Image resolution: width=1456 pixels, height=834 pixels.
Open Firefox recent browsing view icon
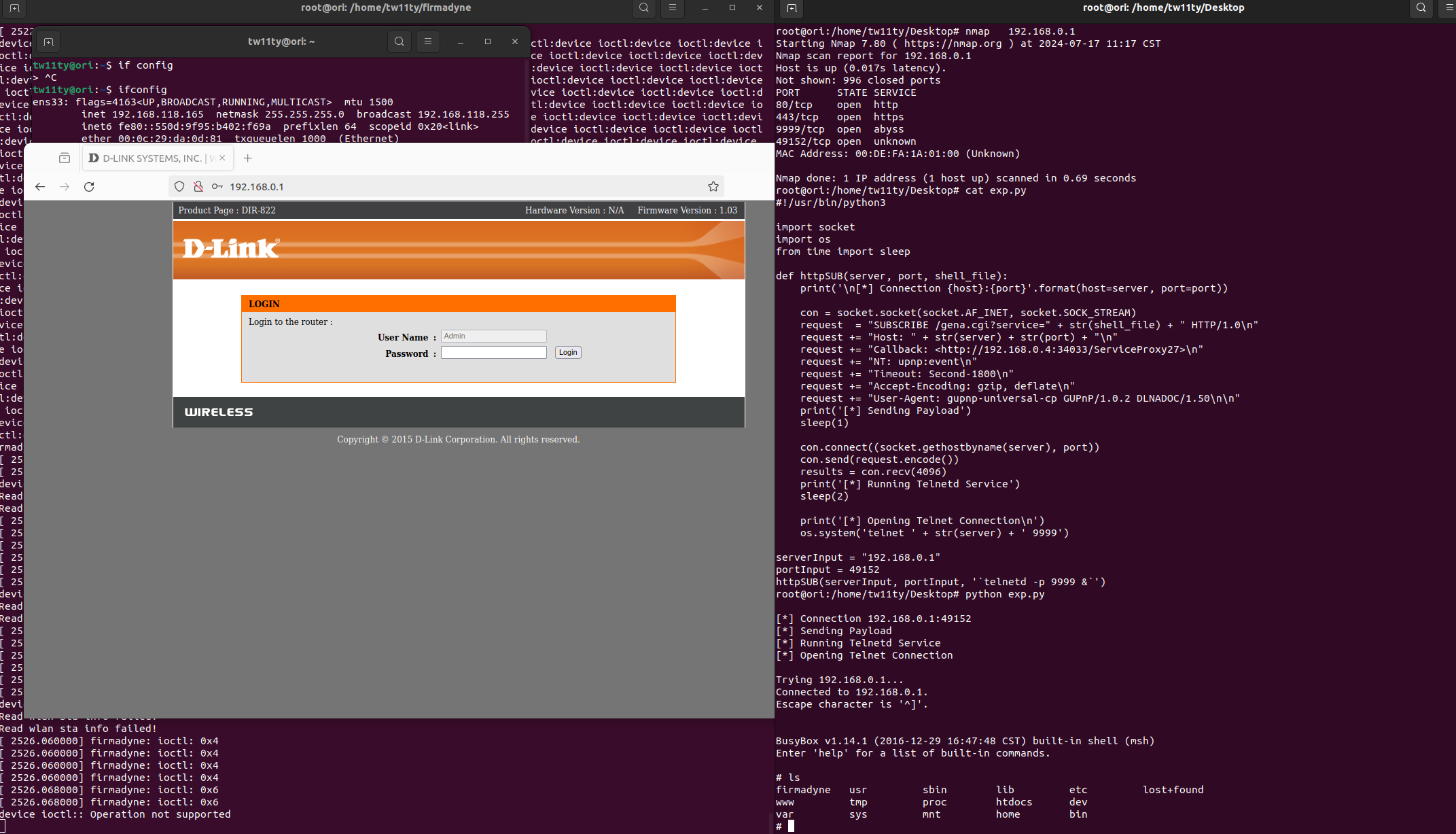pyautogui.click(x=65, y=158)
